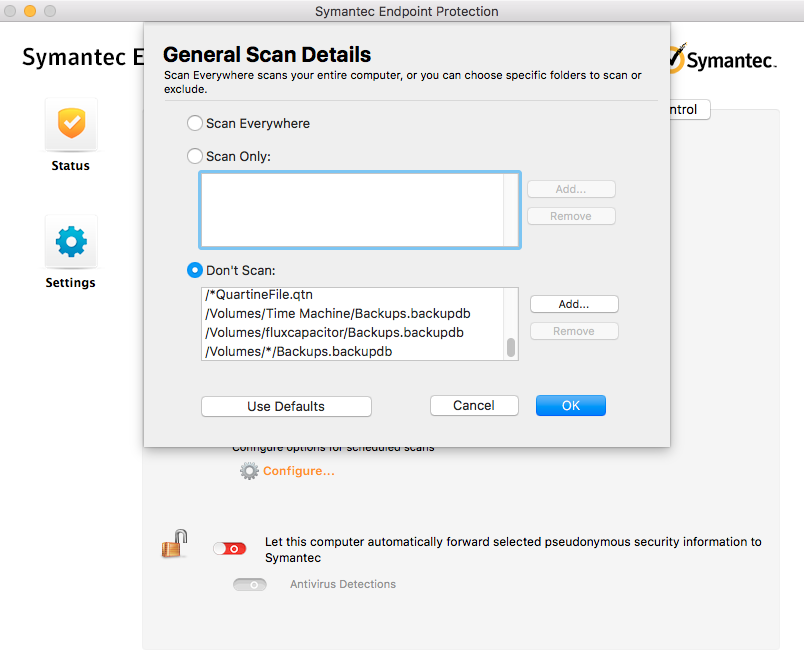
Task: Click the Don't Scan list scrollbar thumb
Action: tap(511, 347)
